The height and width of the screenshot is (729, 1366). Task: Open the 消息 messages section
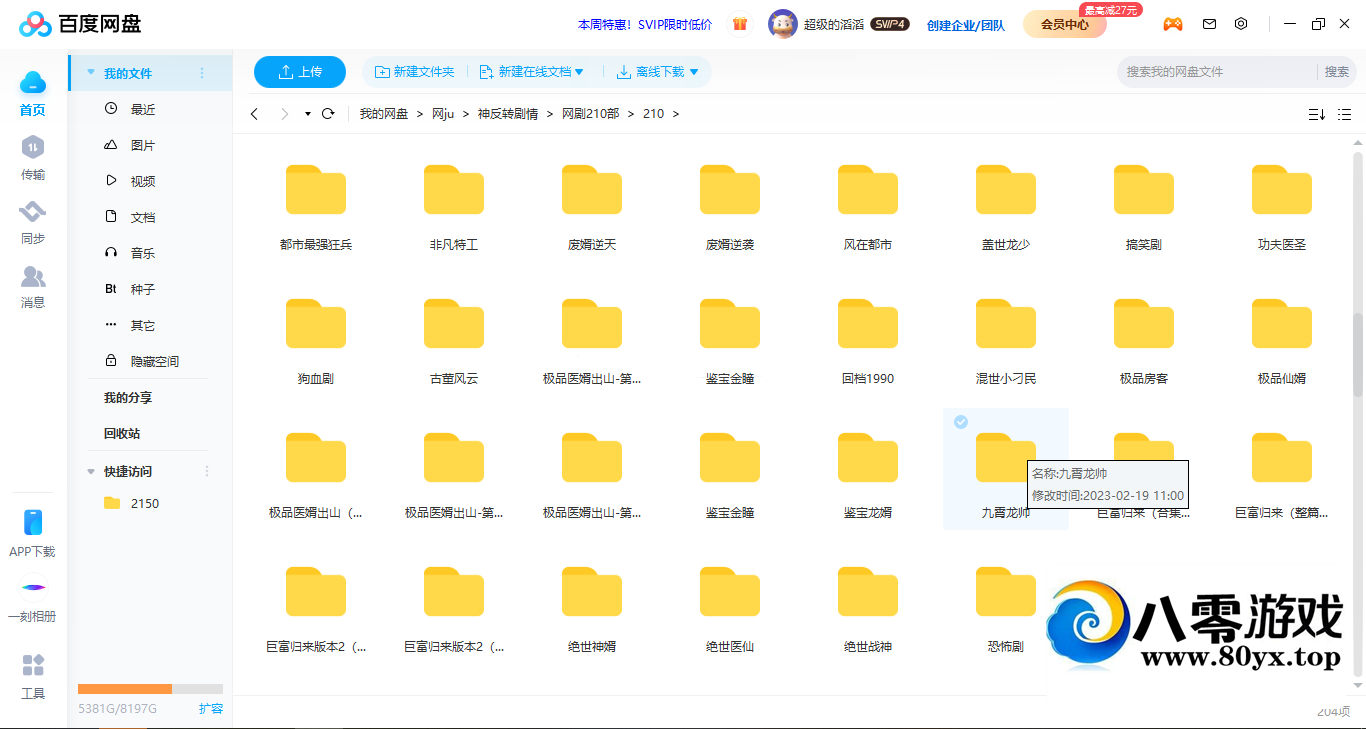[33, 287]
